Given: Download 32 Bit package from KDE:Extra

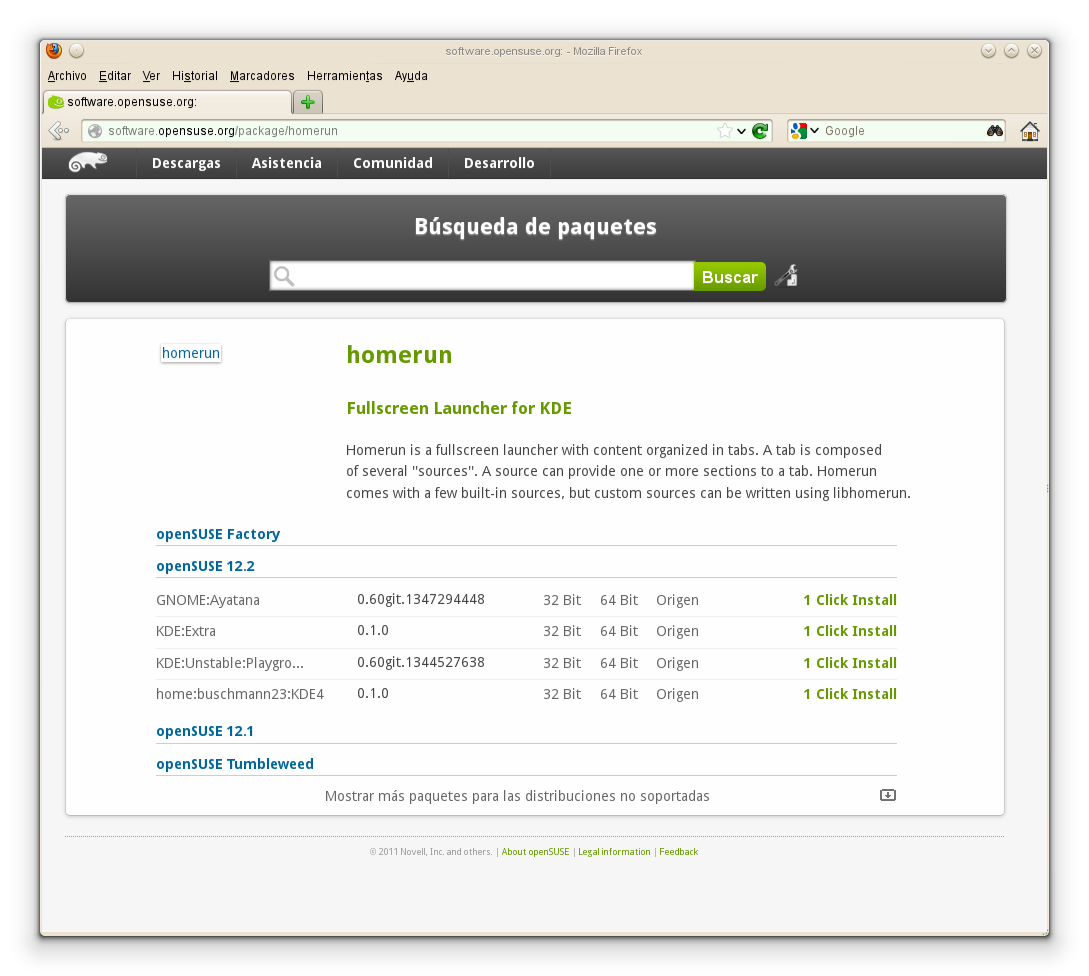Looking at the screenshot, I should tap(562, 631).
